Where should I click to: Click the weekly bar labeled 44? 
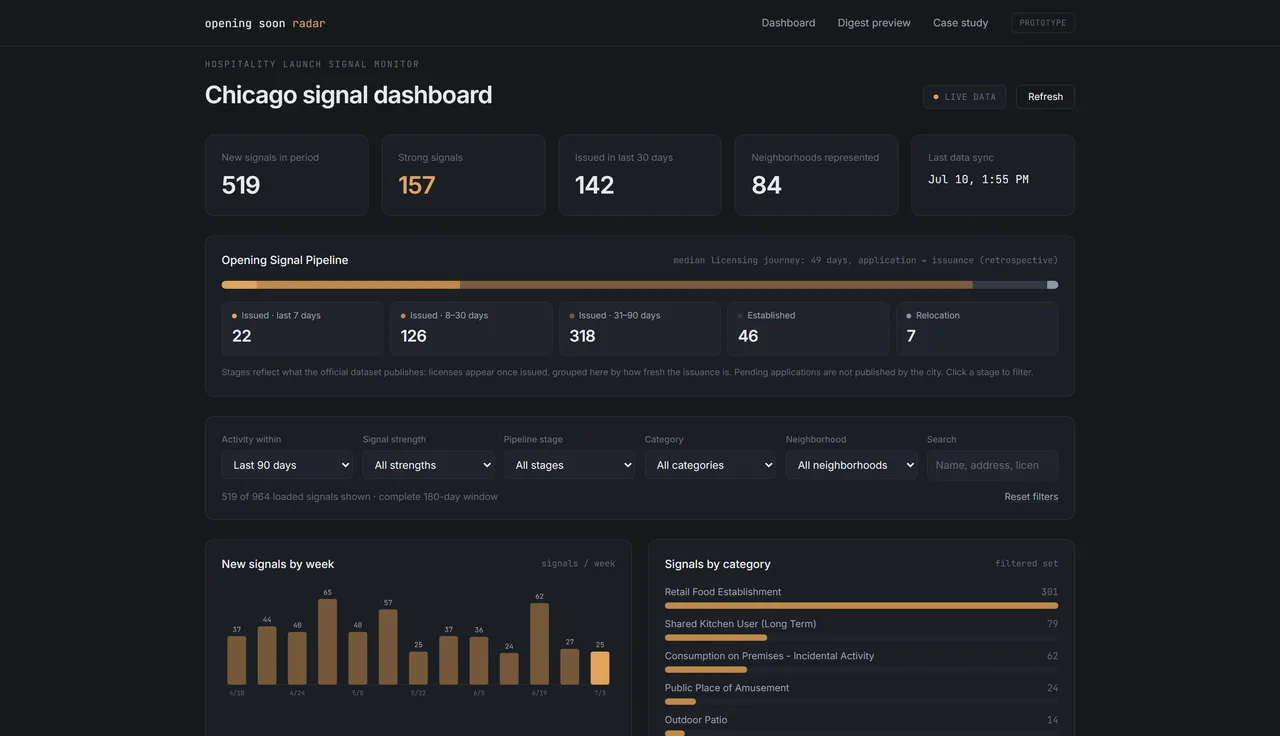[267, 656]
